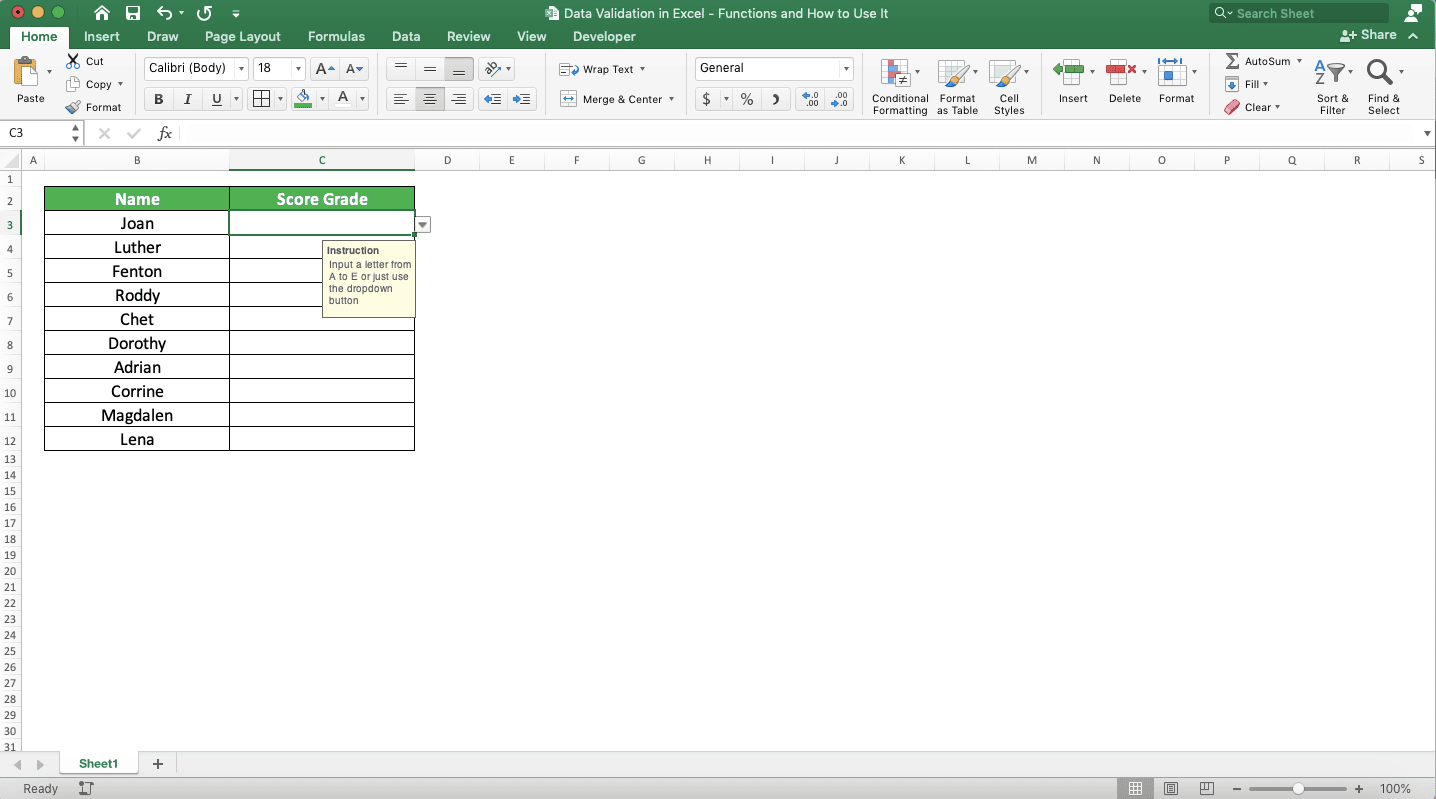The height and width of the screenshot is (799, 1436).
Task: Top align cell contents
Action: coord(400,69)
